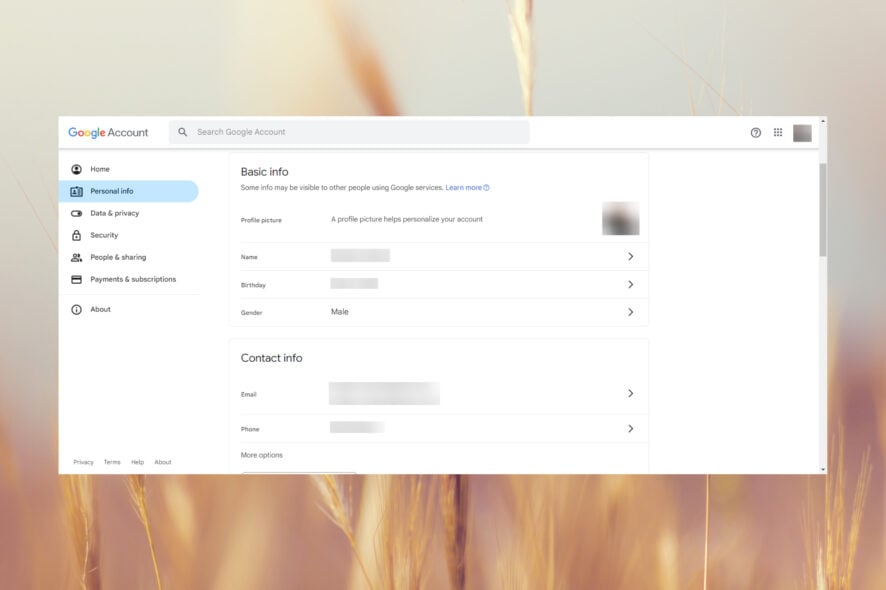Click the Personal info sidebar icon

coord(75,190)
